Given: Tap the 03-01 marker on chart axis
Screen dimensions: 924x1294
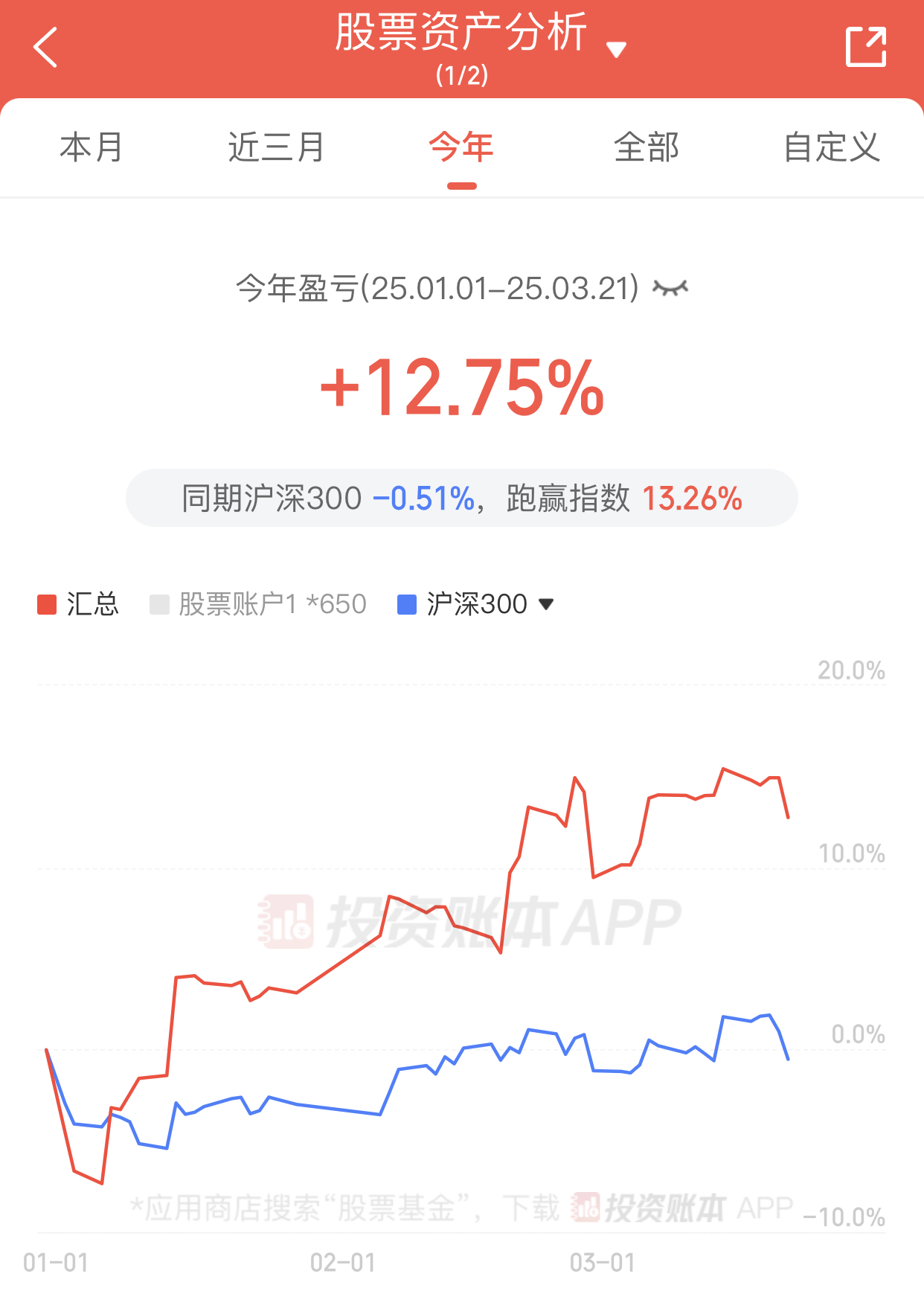Looking at the screenshot, I should pos(603,1263).
